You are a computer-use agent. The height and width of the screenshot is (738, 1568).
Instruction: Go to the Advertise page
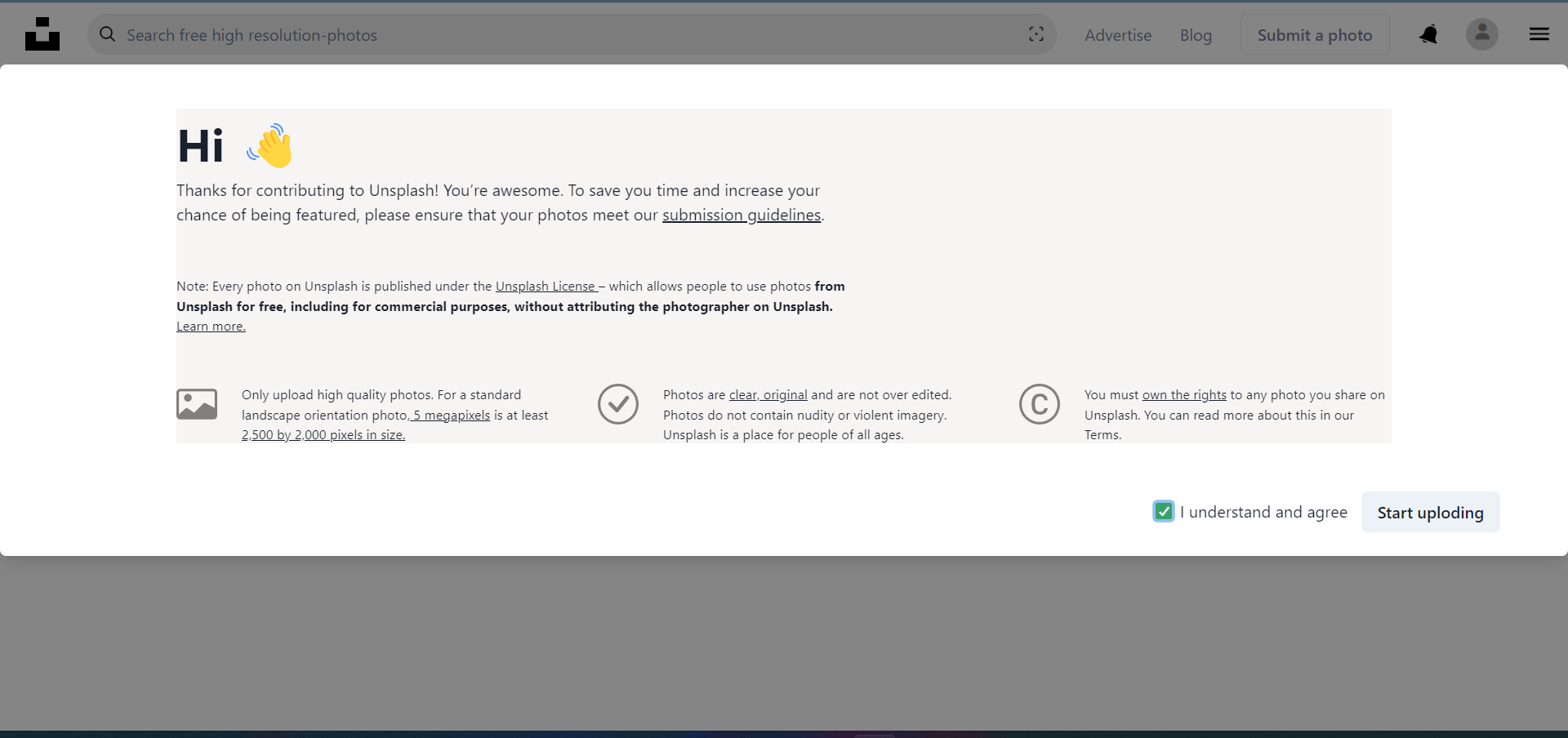coord(1118,35)
